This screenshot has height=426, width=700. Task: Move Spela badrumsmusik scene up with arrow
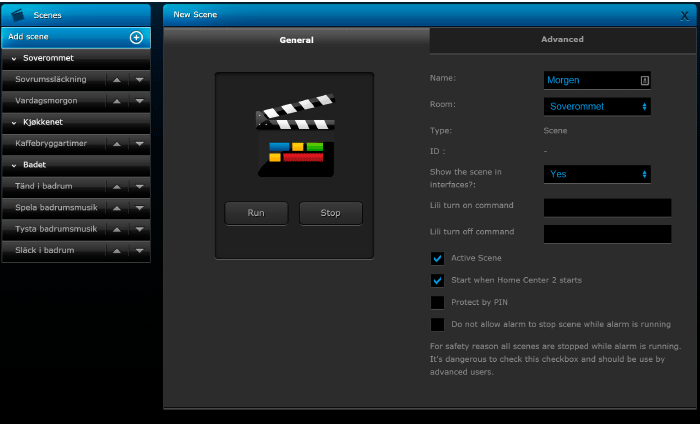coord(118,208)
